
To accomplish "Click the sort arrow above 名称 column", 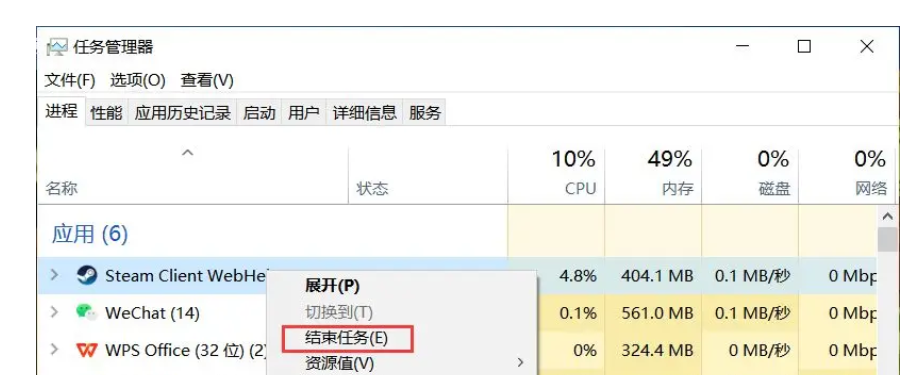I will [x=187, y=153].
